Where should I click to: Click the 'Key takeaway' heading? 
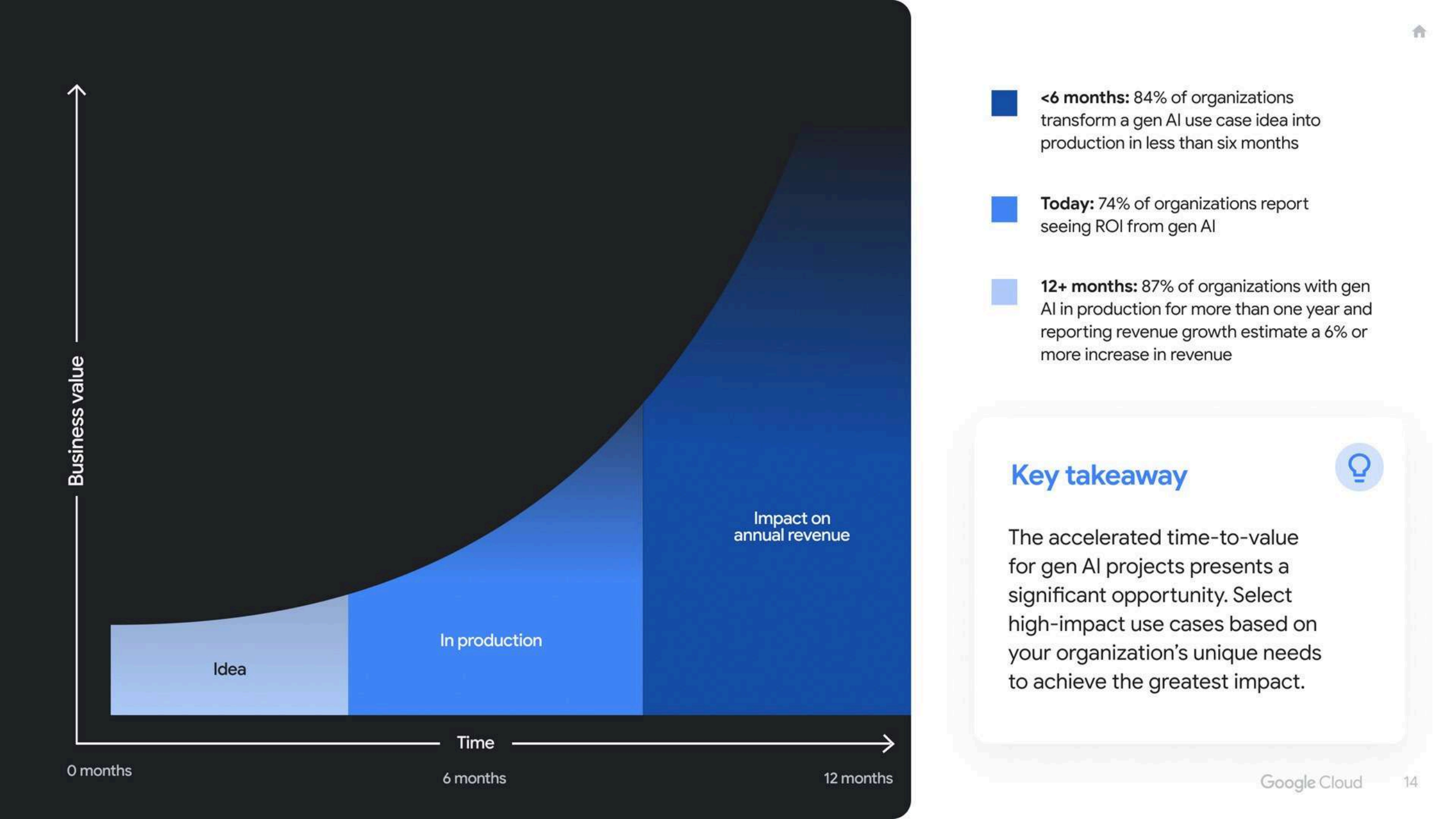click(x=1098, y=475)
